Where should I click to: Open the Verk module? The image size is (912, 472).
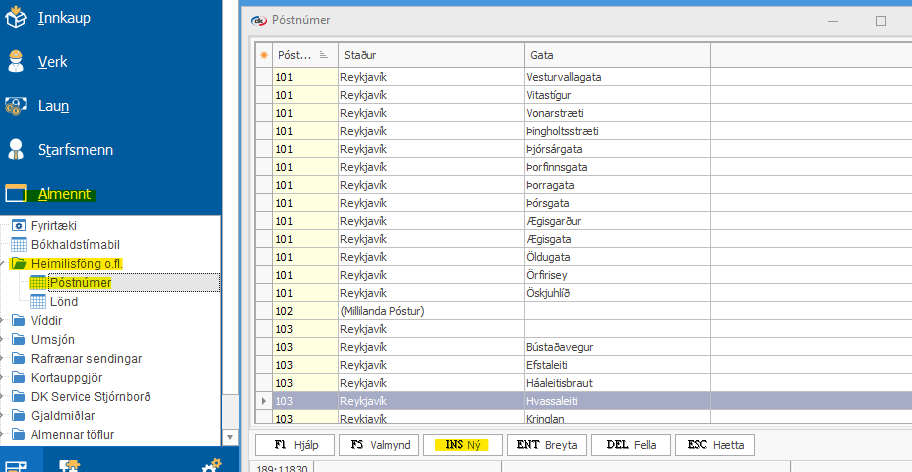[x=52, y=62]
